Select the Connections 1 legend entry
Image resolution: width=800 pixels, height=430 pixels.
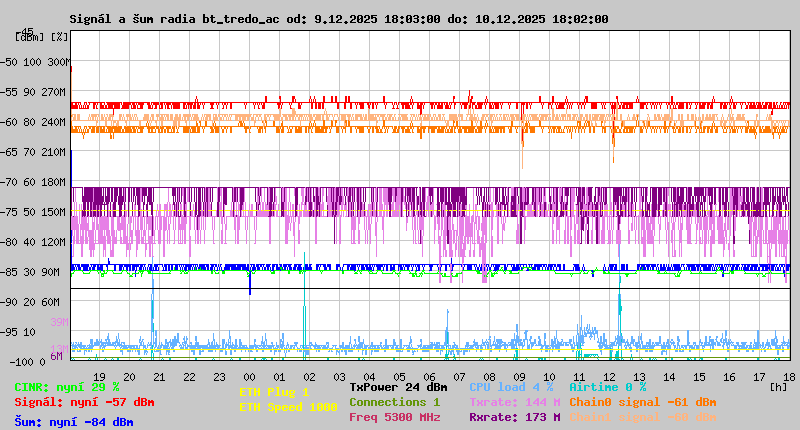point(394,402)
